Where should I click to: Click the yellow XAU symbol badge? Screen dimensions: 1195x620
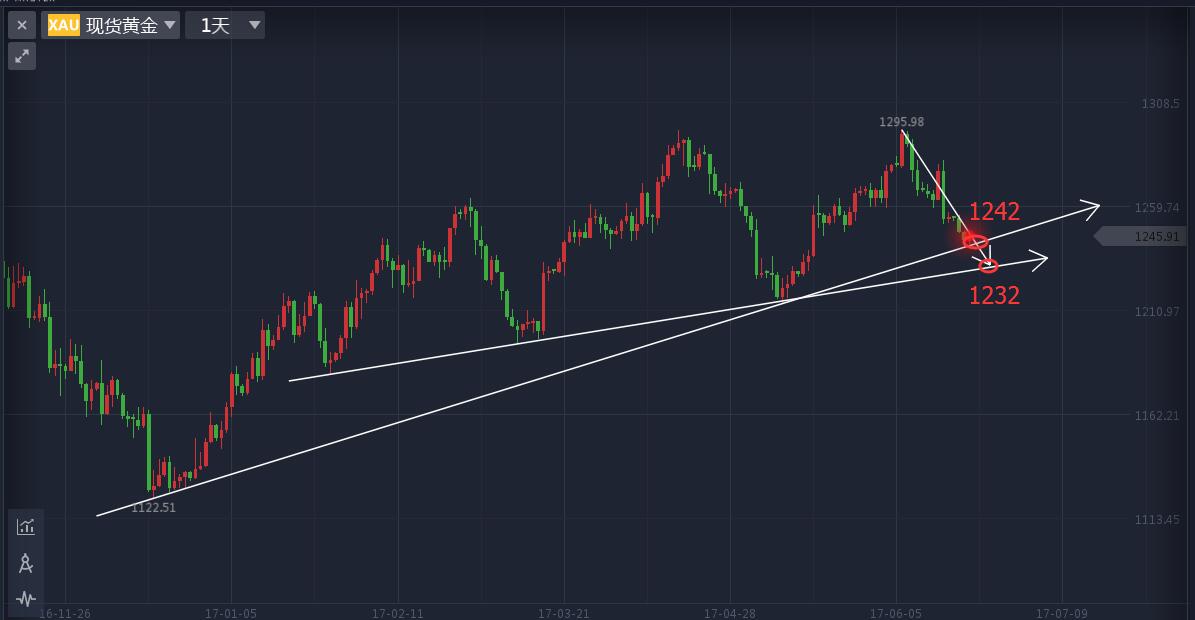click(x=64, y=25)
